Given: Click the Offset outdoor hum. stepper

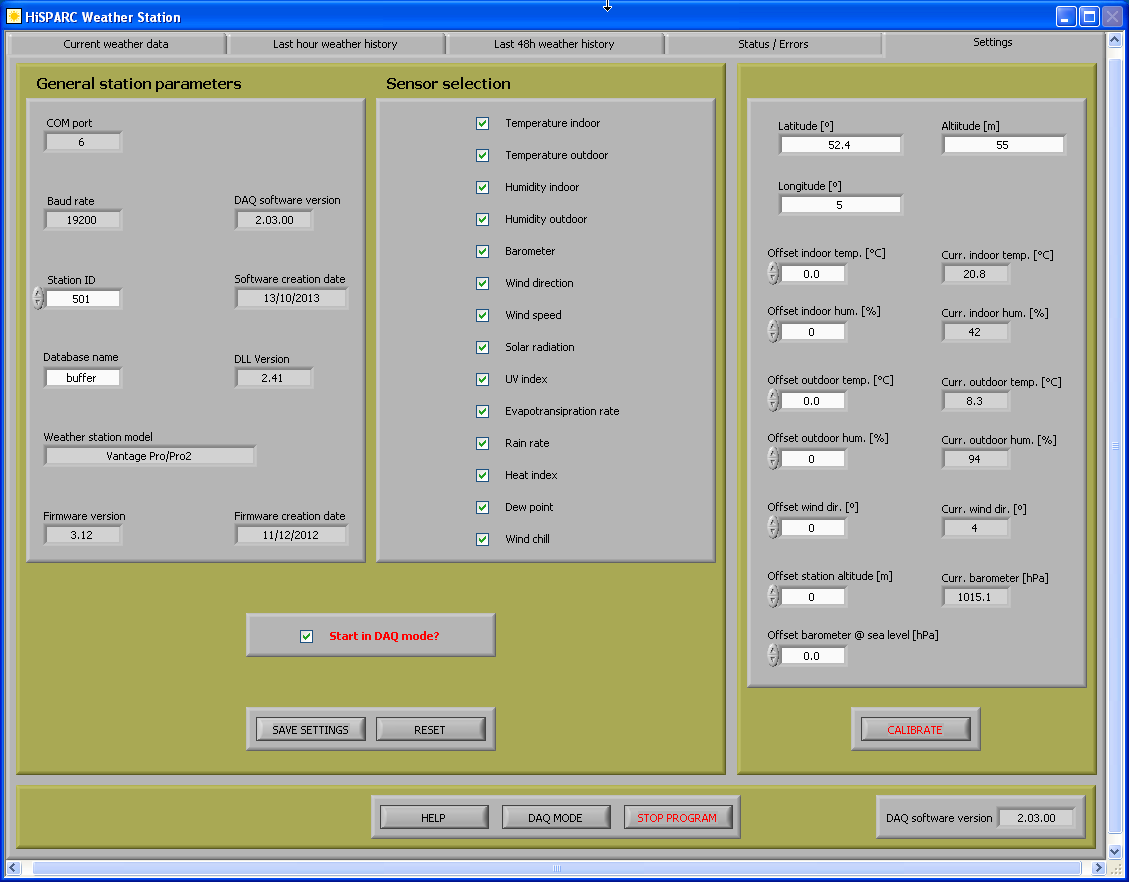Looking at the screenshot, I should click(x=773, y=459).
